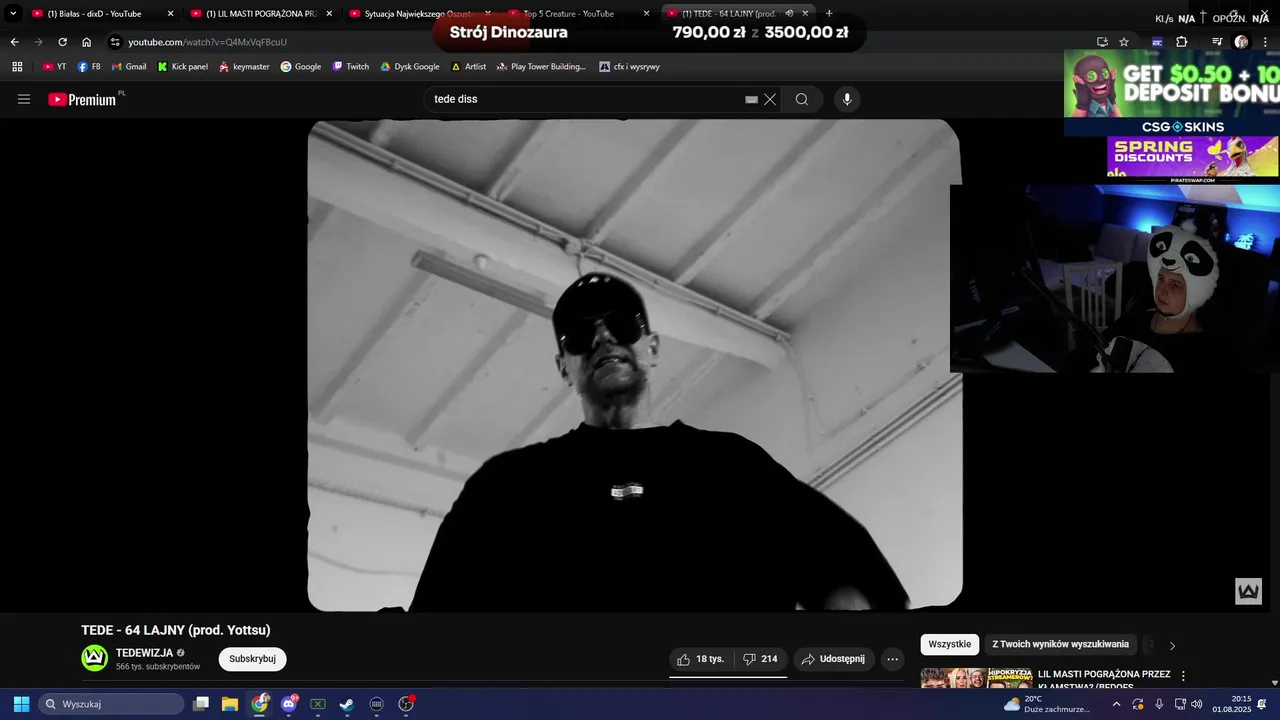The height and width of the screenshot is (720, 1280).
Task: Click the TEDEWIZJA watermark logo on video
Action: tap(1248, 591)
